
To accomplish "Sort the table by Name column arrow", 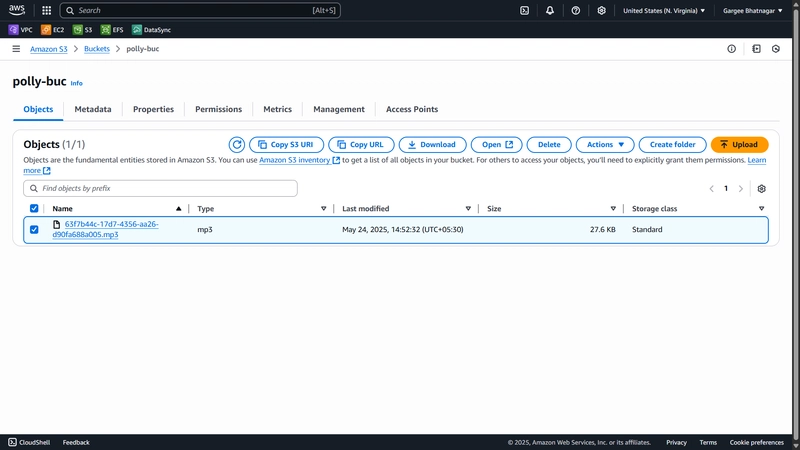I will [179, 209].
